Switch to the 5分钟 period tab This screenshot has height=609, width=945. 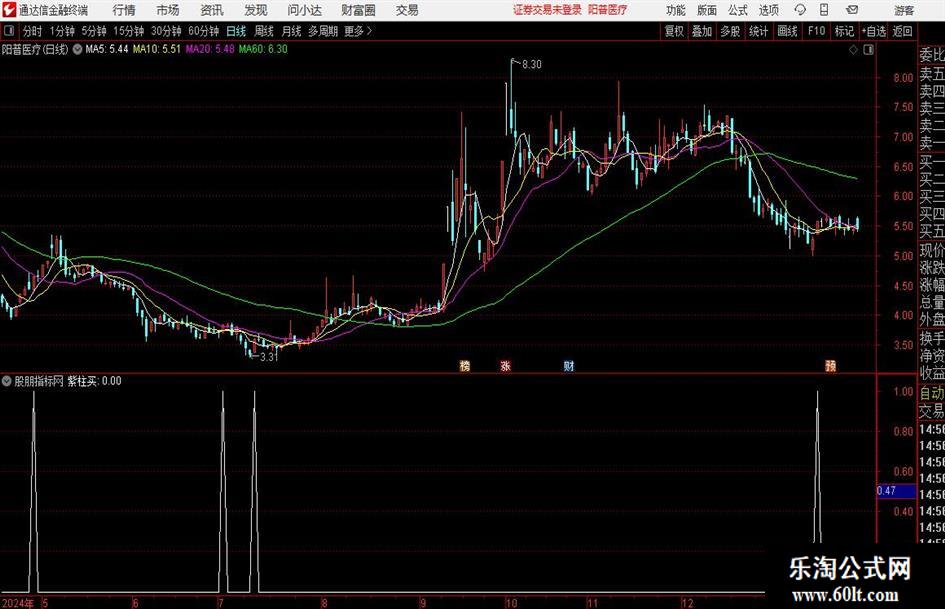click(93, 31)
